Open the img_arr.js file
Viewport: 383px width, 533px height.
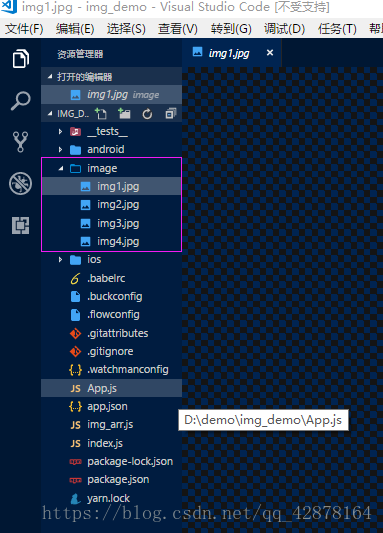[x=111, y=425]
